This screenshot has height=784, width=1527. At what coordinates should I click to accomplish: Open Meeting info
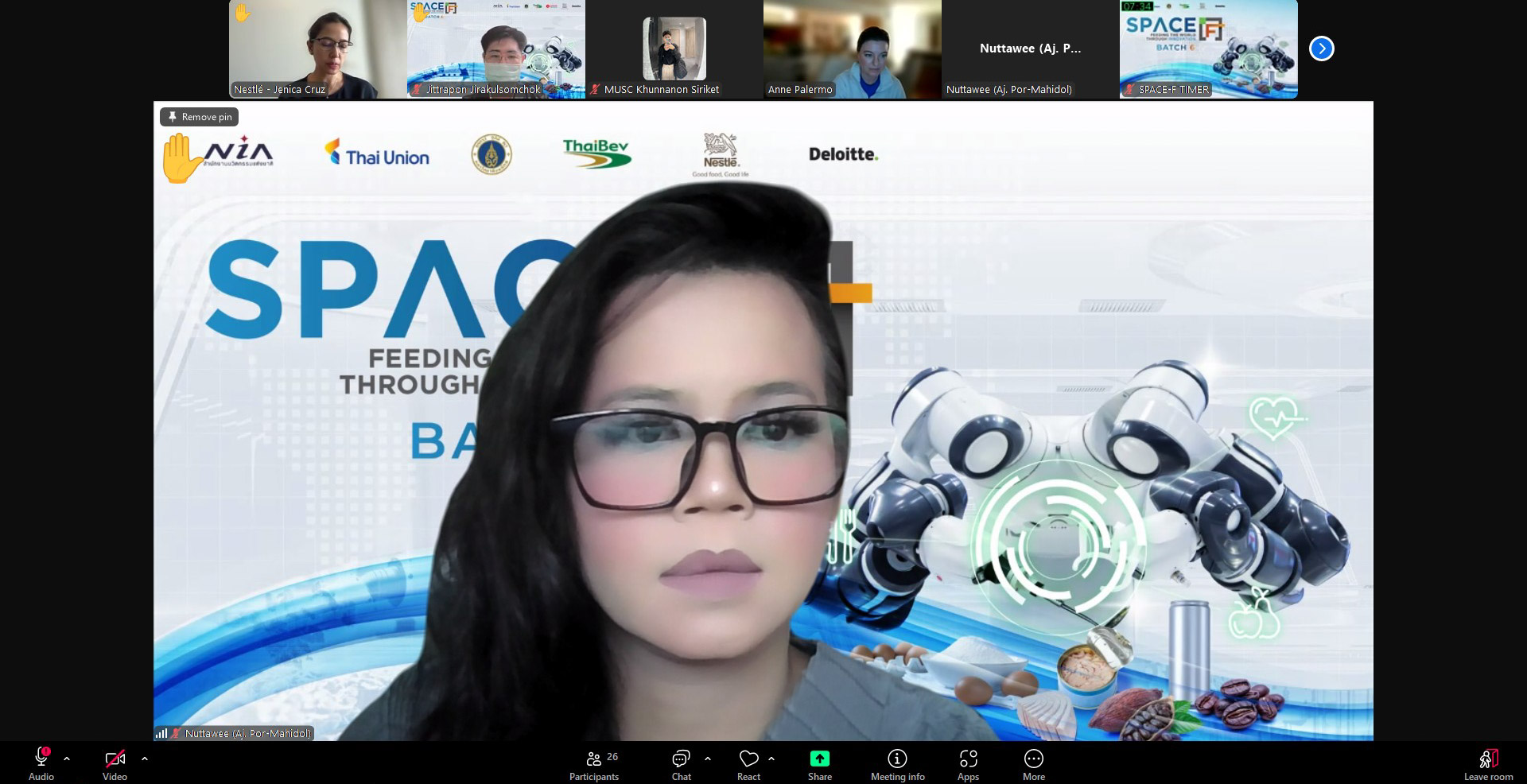[x=897, y=759]
